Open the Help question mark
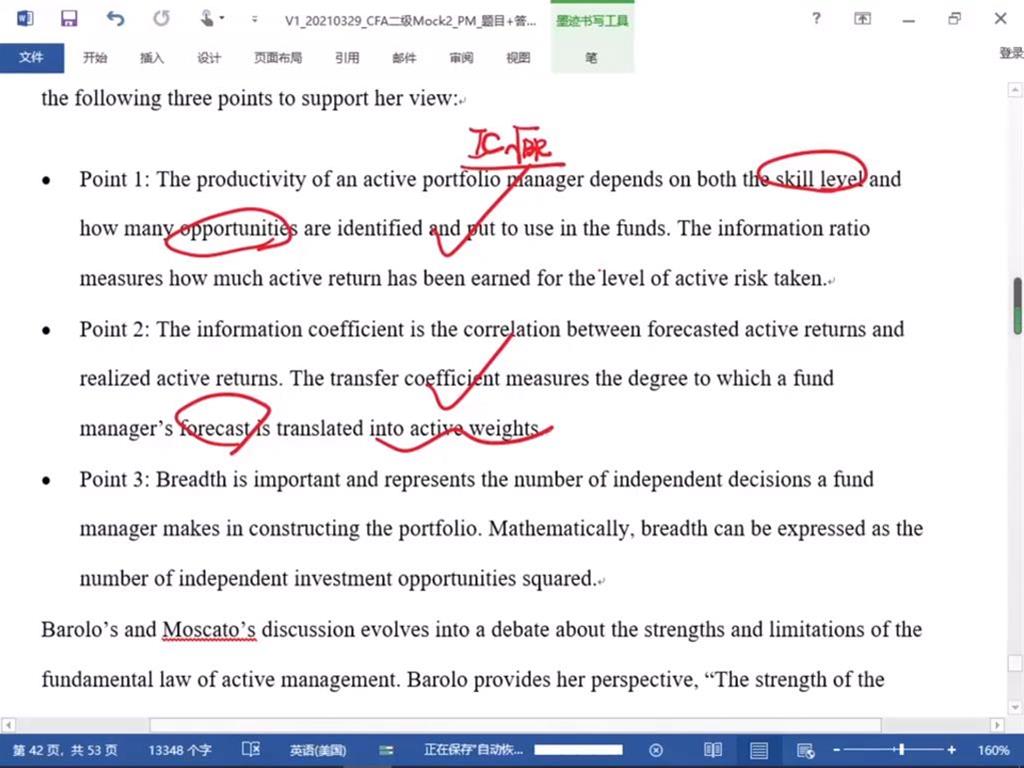1024x768 pixels. 816,18
